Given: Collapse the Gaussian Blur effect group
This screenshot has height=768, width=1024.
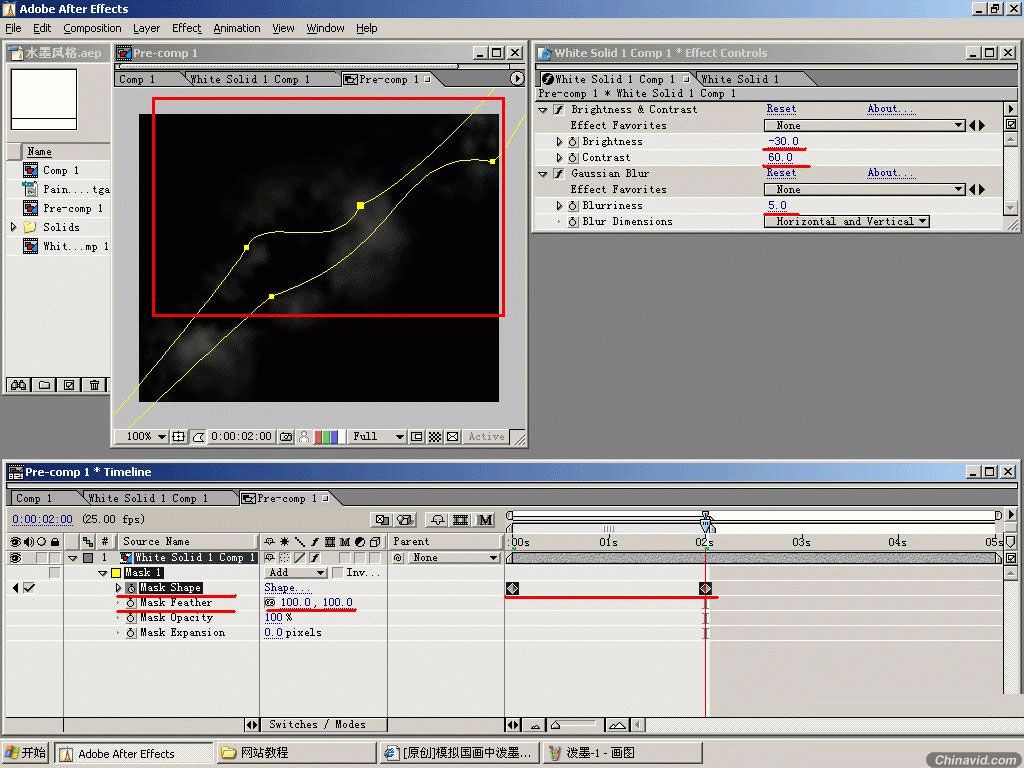Looking at the screenshot, I should click(x=543, y=174).
